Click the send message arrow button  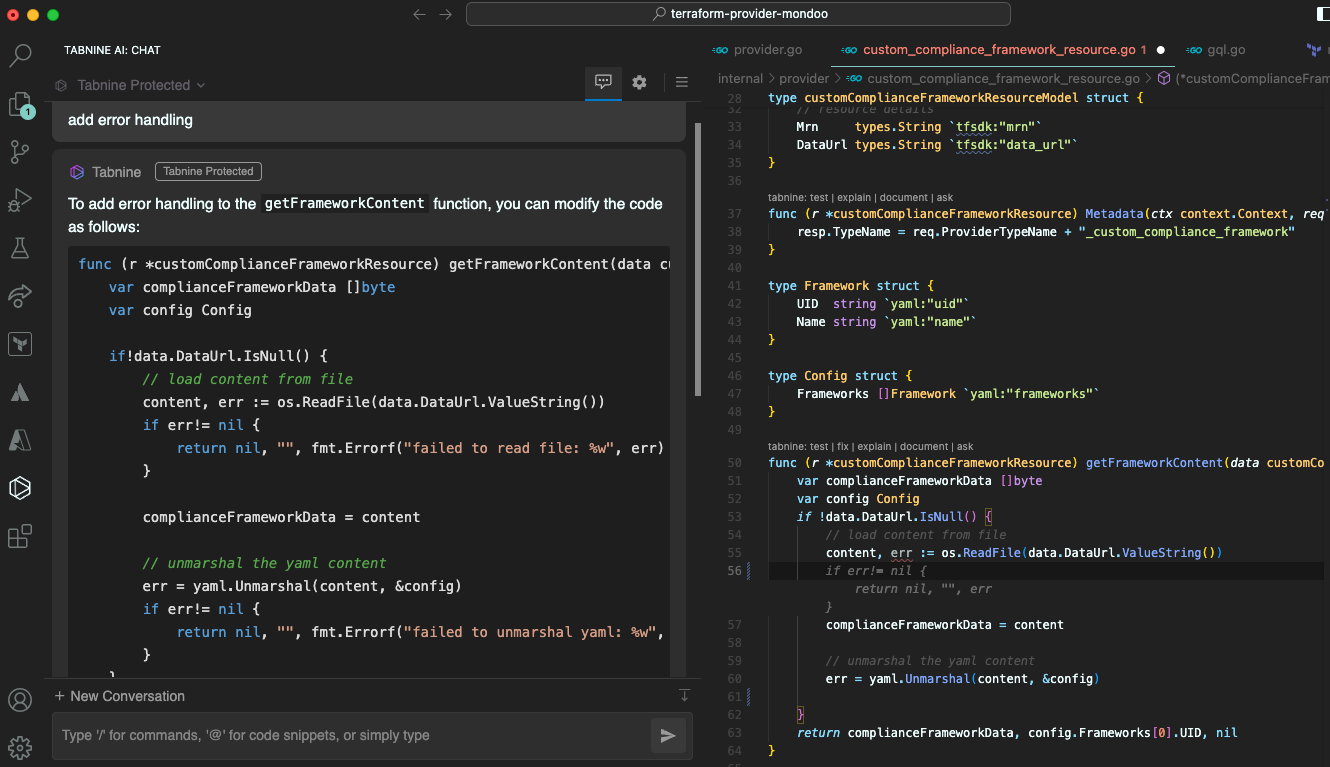pos(668,736)
